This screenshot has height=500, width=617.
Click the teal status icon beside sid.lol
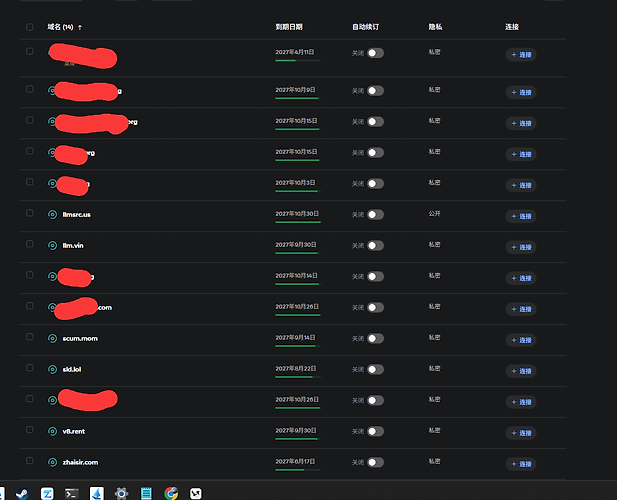pyautogui.click(x=52, y=369)
